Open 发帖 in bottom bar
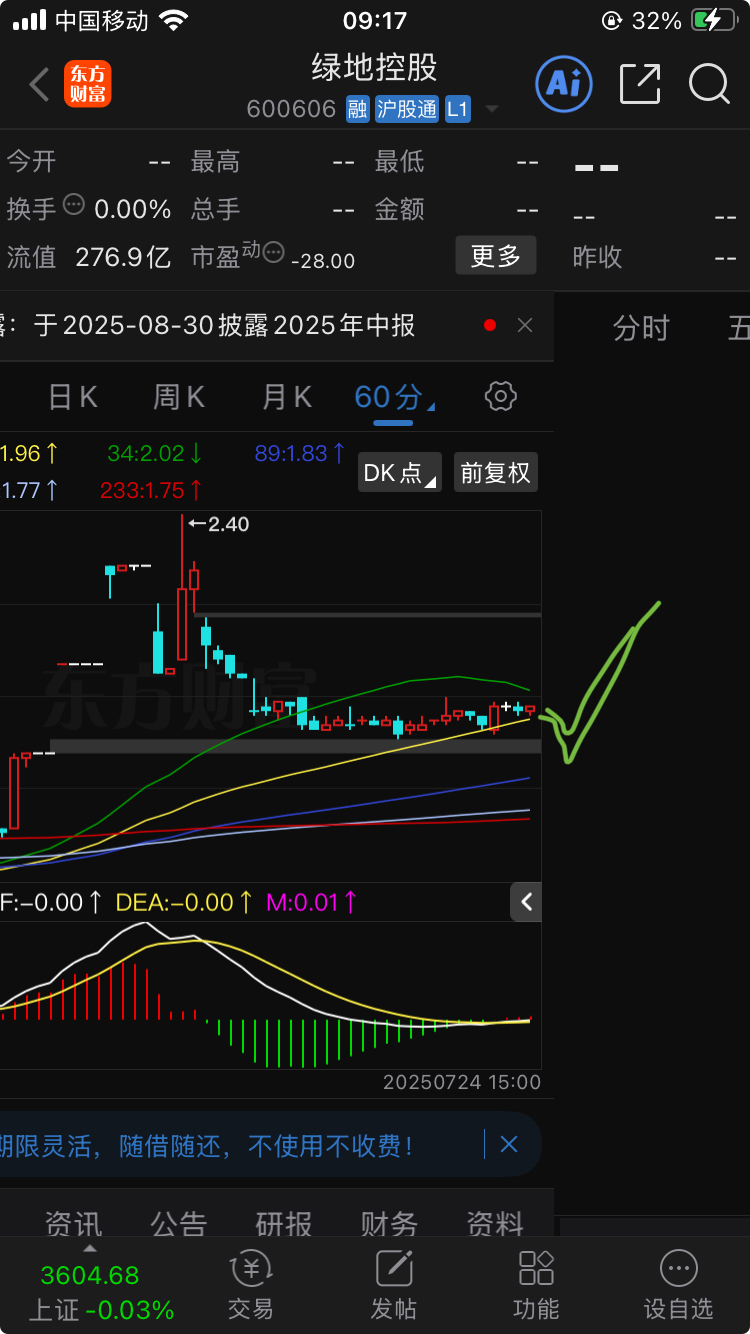Screen dimensions: 750x1334 tap(394, 1286)
